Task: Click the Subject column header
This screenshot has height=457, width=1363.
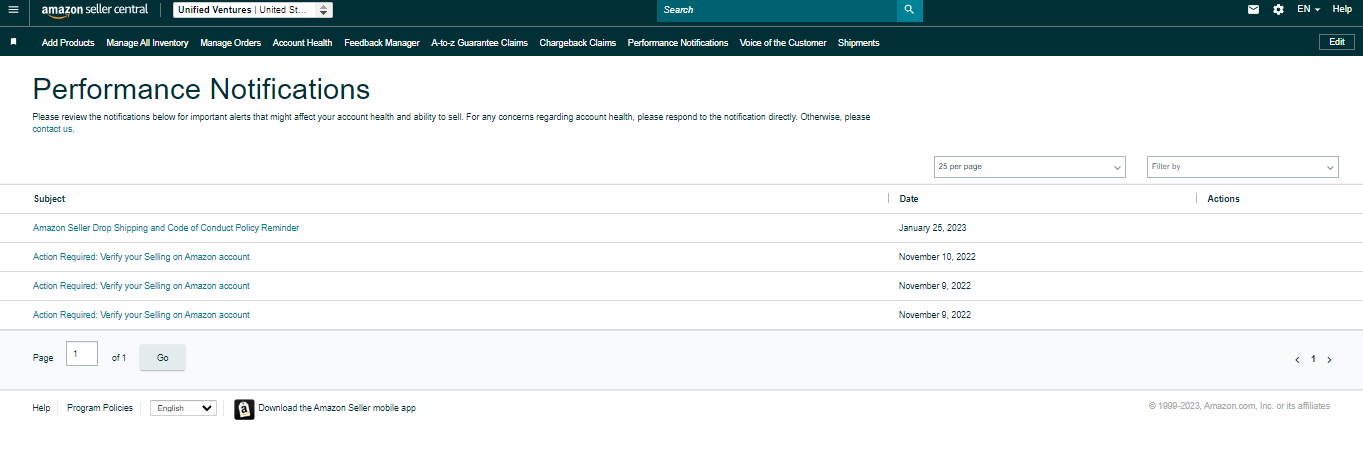Action: (x=49, y=199)
